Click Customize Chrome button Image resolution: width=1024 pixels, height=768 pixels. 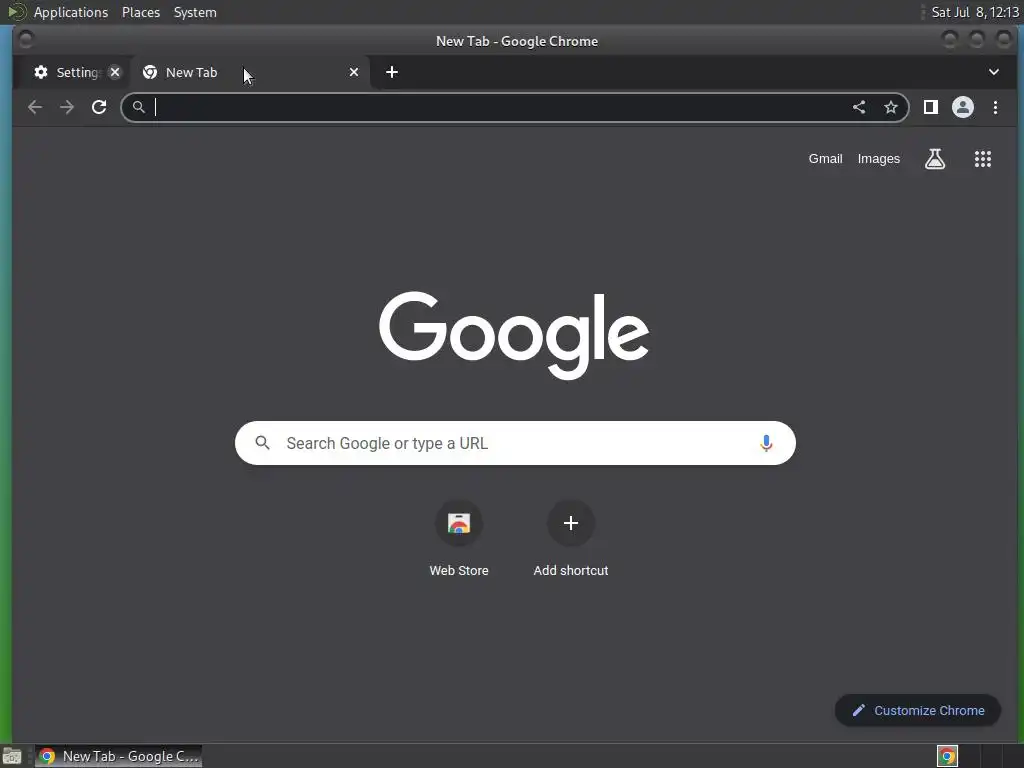coord(918,711)
